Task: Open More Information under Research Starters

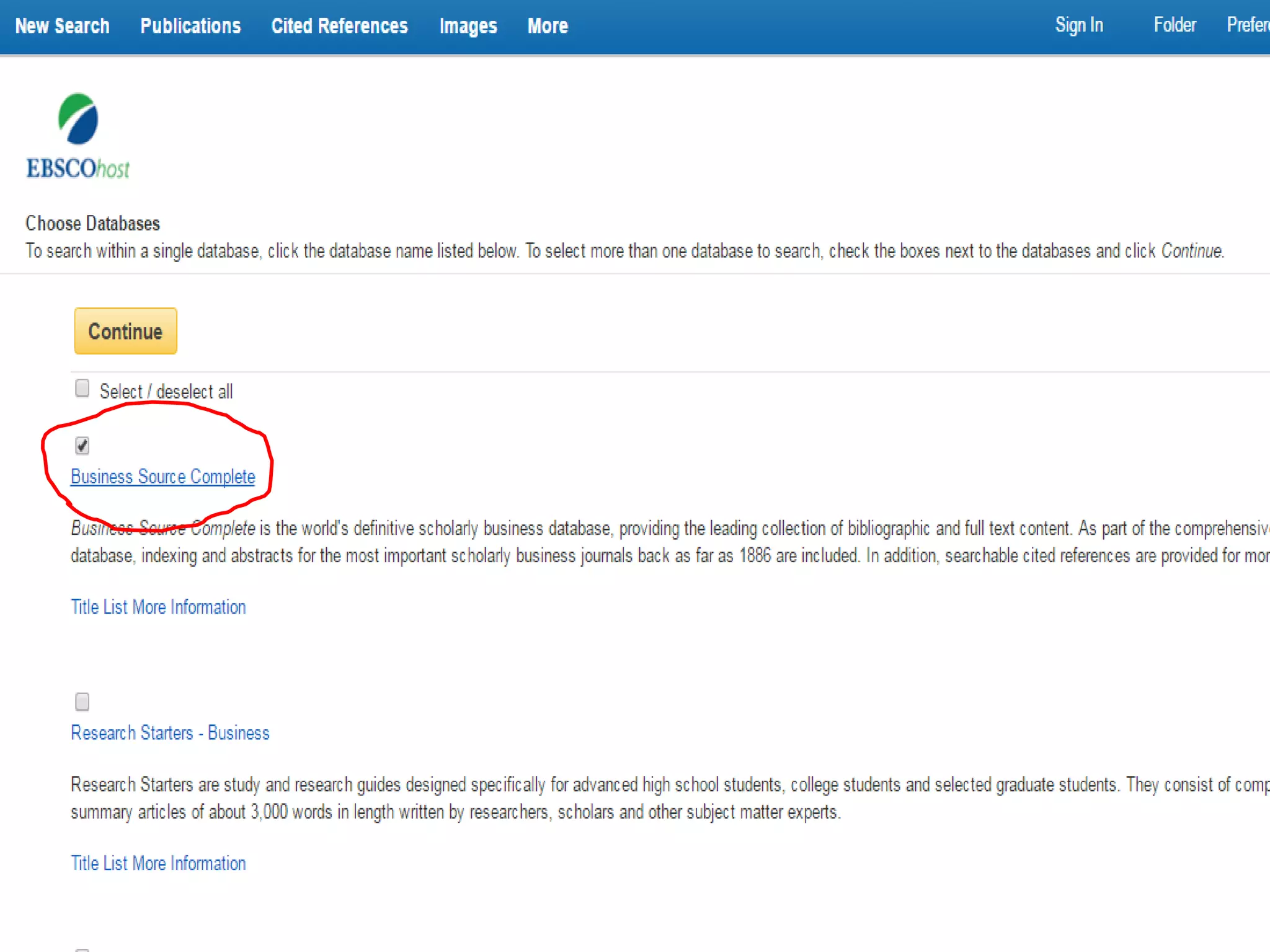Action: click(x=189, y=863)
